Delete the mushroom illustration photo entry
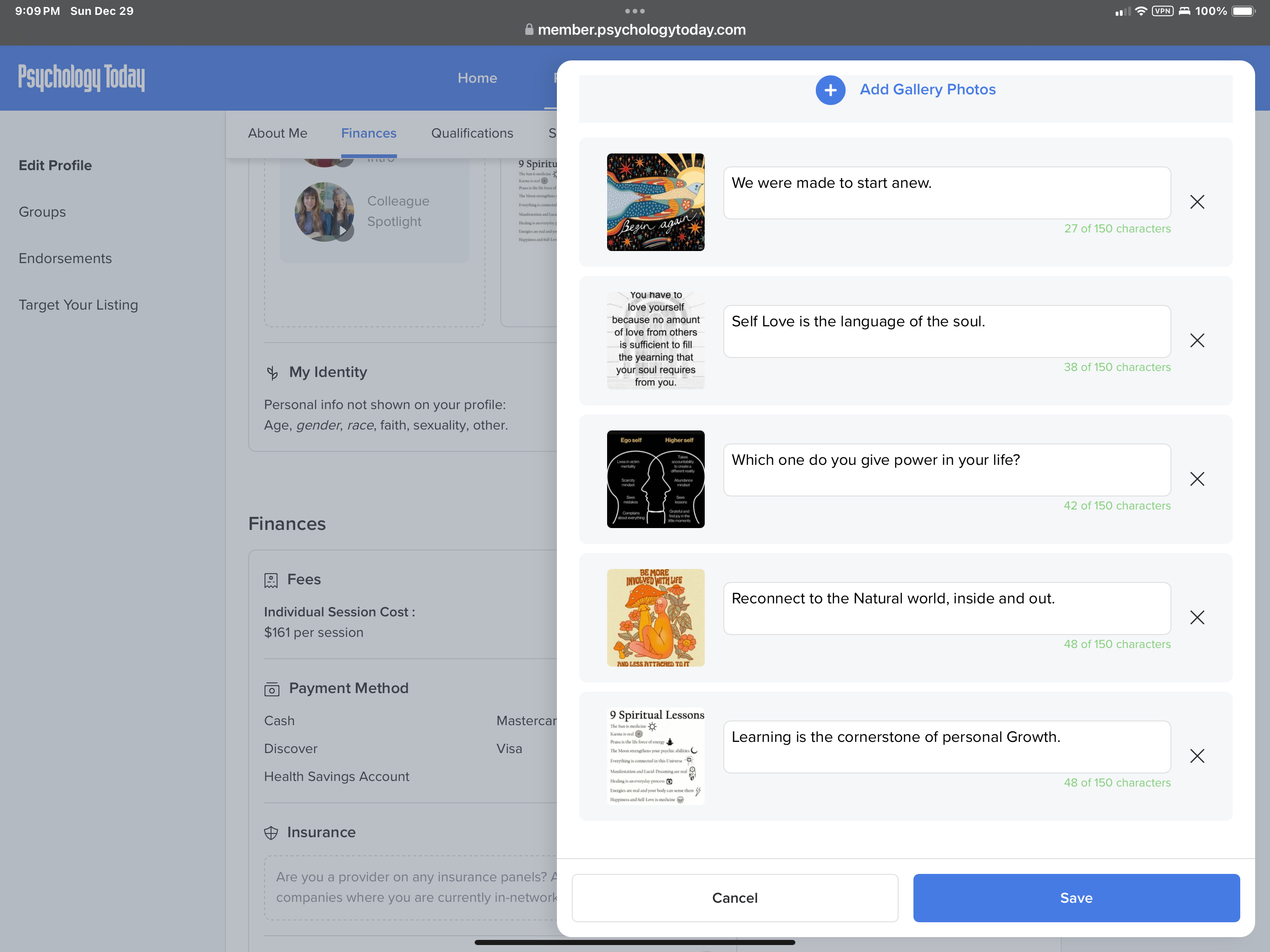Viewport: 1270px width, 952px height. point(1197,617)
